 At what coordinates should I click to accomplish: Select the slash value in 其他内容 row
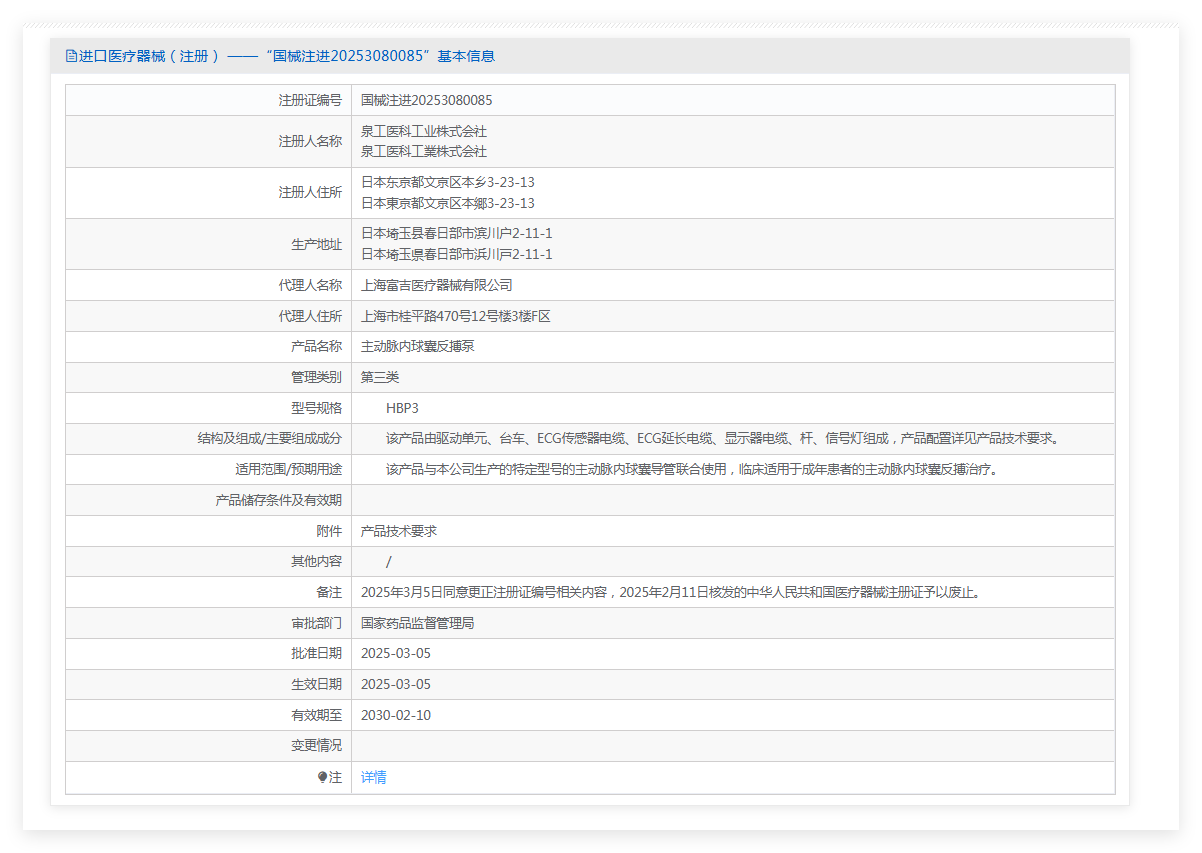[x=389, y=562]
